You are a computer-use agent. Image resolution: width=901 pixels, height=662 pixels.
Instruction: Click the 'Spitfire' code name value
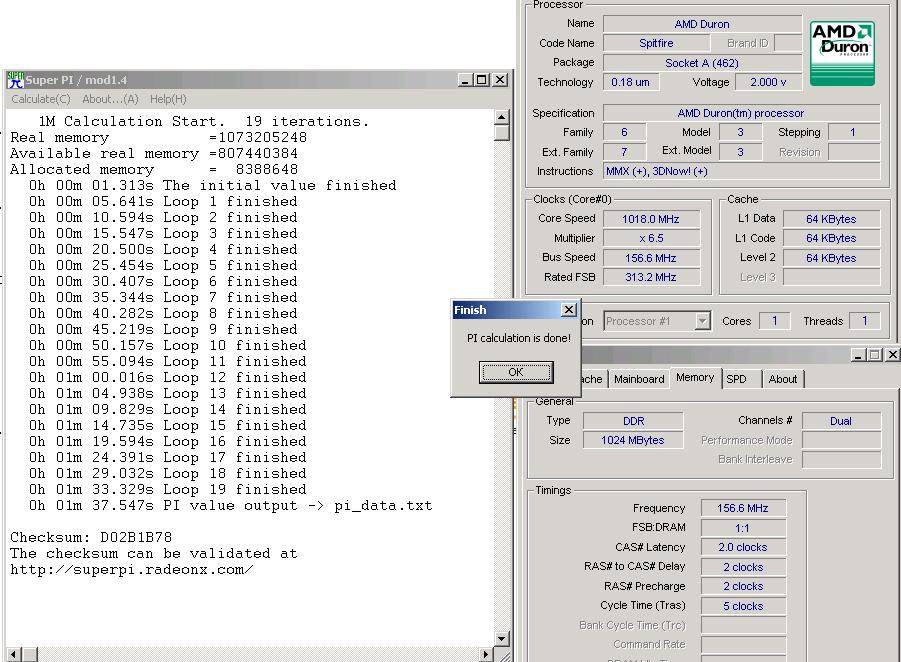tap(656, 43)
